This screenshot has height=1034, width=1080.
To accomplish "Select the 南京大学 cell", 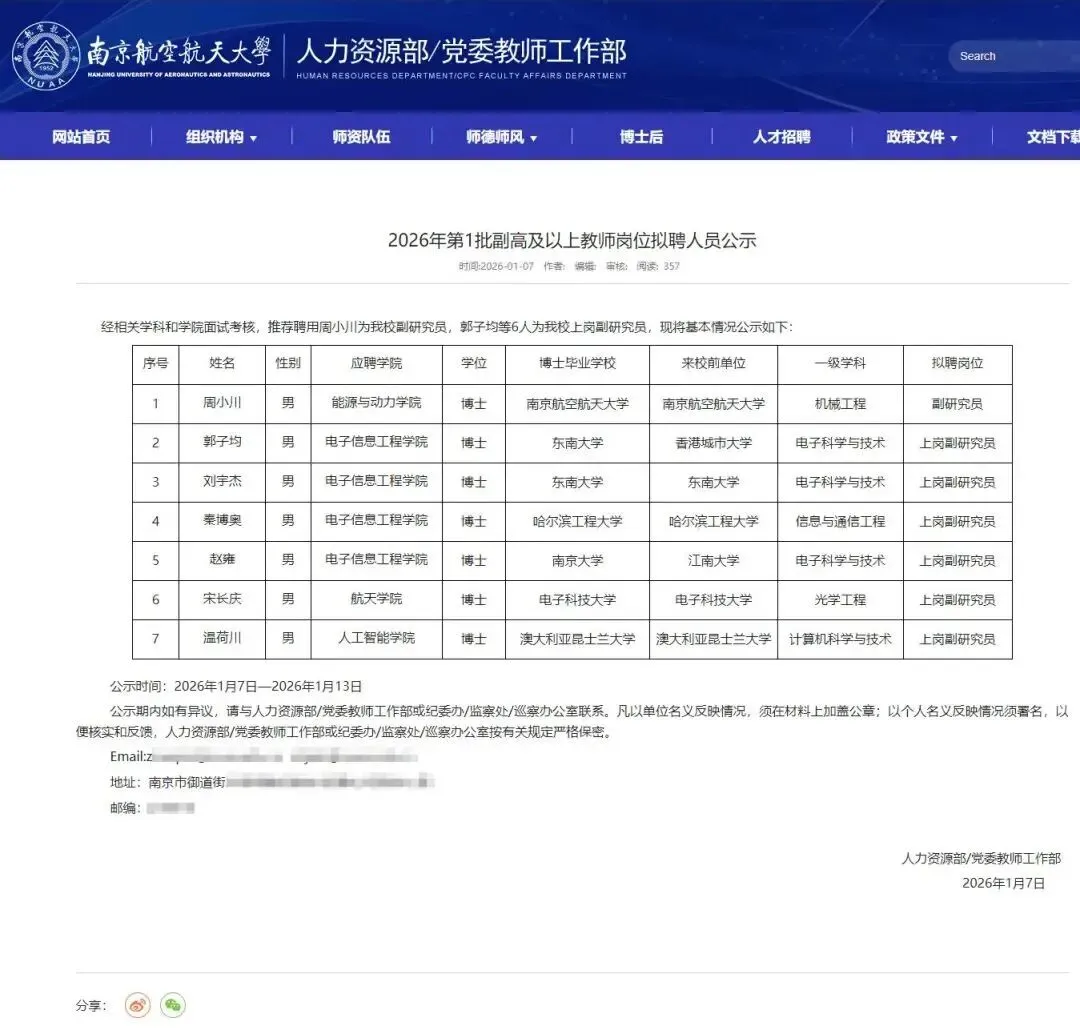I will (x=577, y=561).
